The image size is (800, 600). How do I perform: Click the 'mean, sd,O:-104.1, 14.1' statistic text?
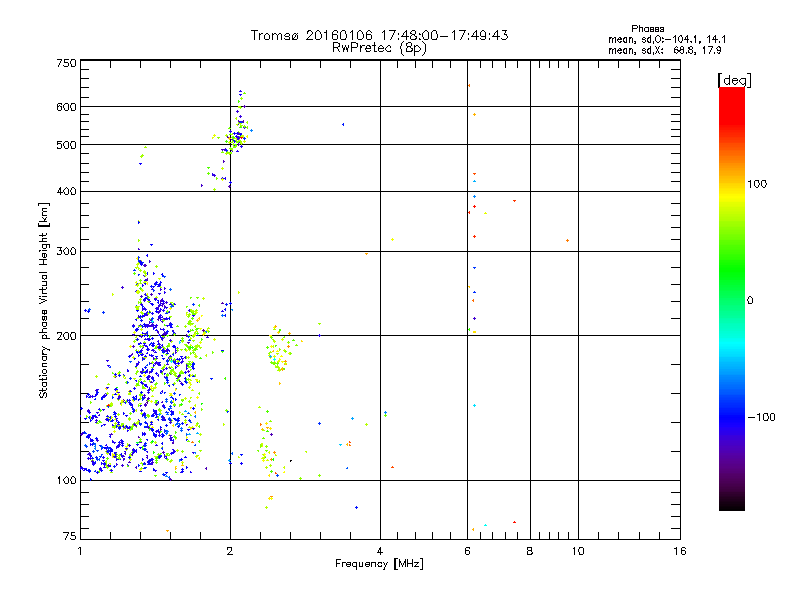(667, 39)
